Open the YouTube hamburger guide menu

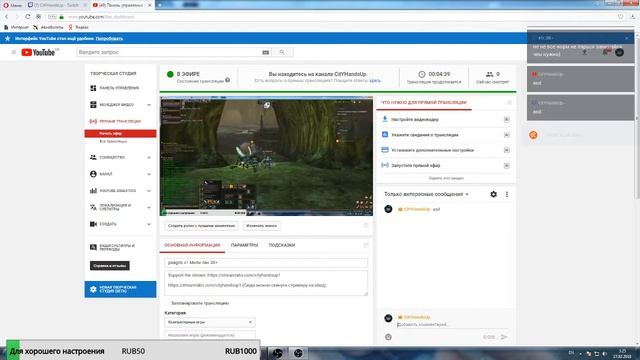point(13,52)
